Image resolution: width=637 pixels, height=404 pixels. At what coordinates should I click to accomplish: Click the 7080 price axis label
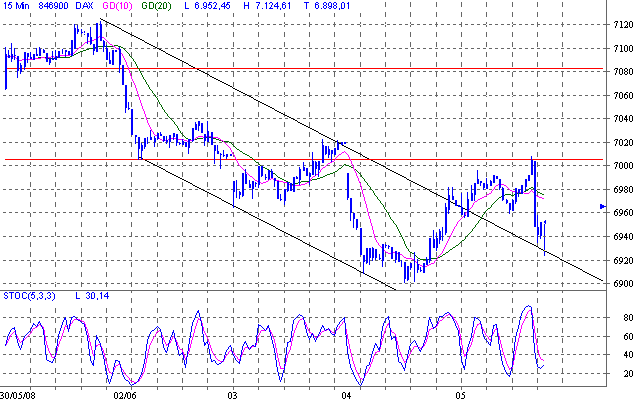[624, 72]
